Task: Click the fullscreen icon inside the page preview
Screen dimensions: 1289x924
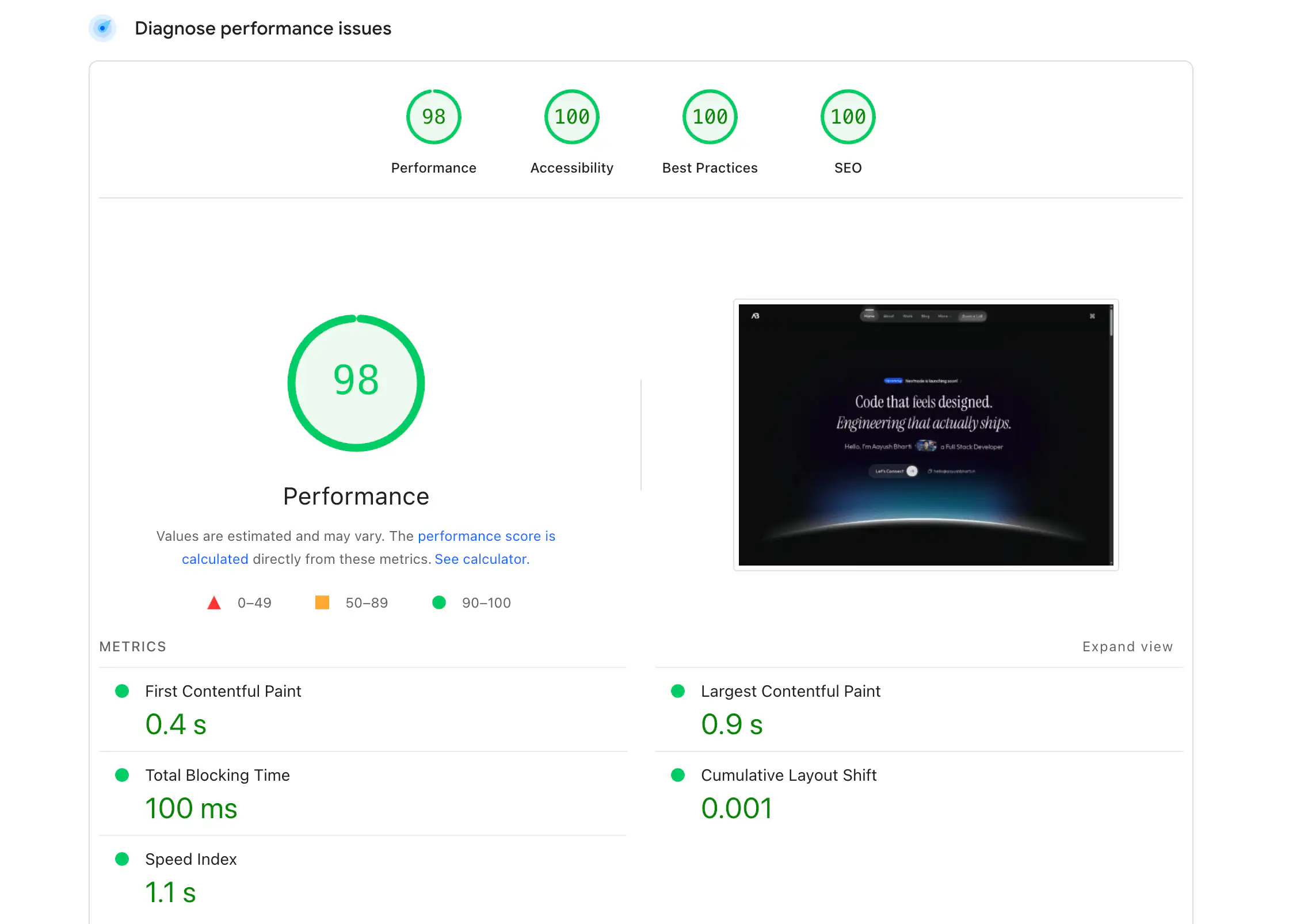Action: click(1093, 316)
